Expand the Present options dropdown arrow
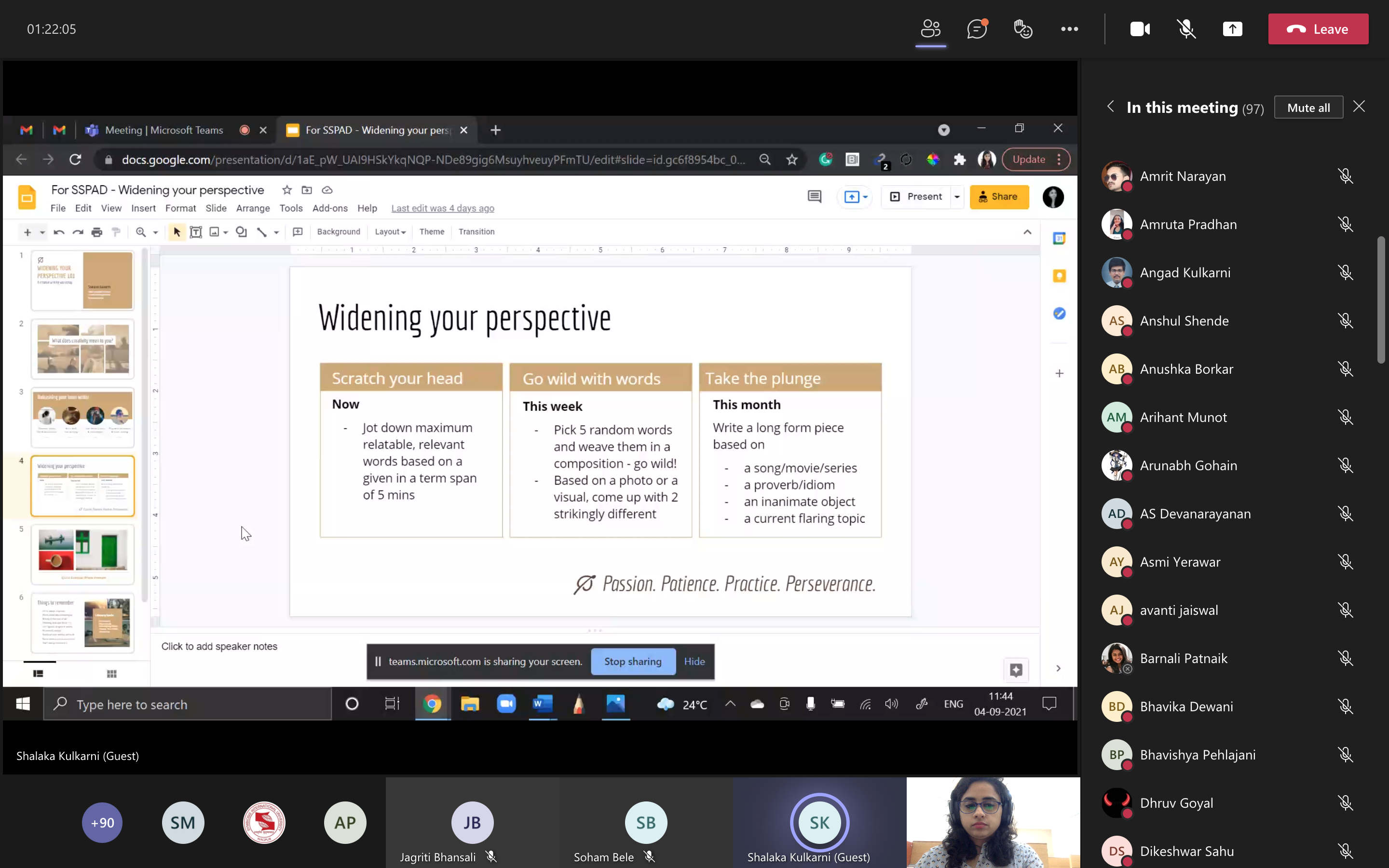This screenshot has height=868, width=1389. (957, 197)
